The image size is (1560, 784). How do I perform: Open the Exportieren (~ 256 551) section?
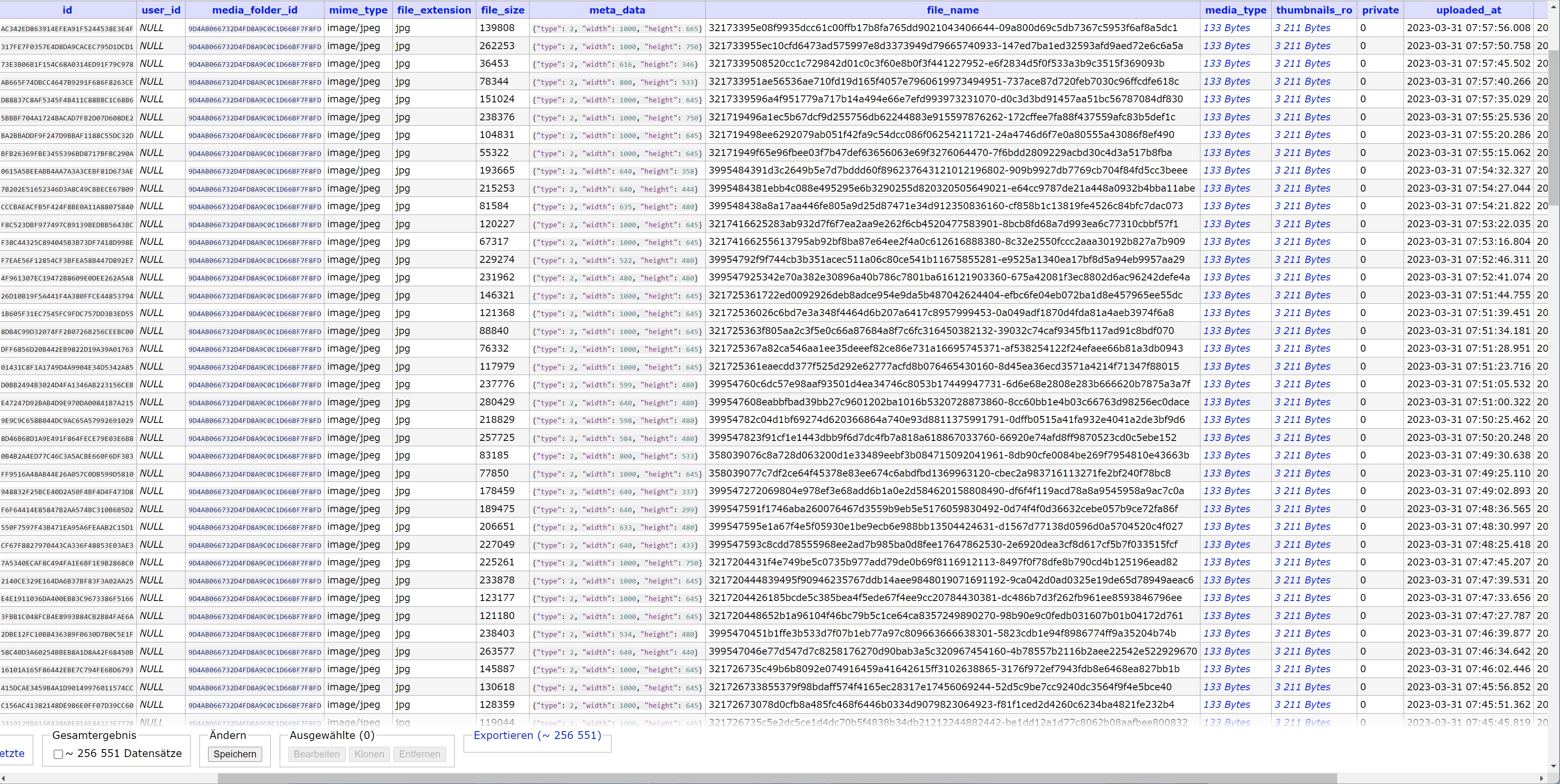(537, 735)
